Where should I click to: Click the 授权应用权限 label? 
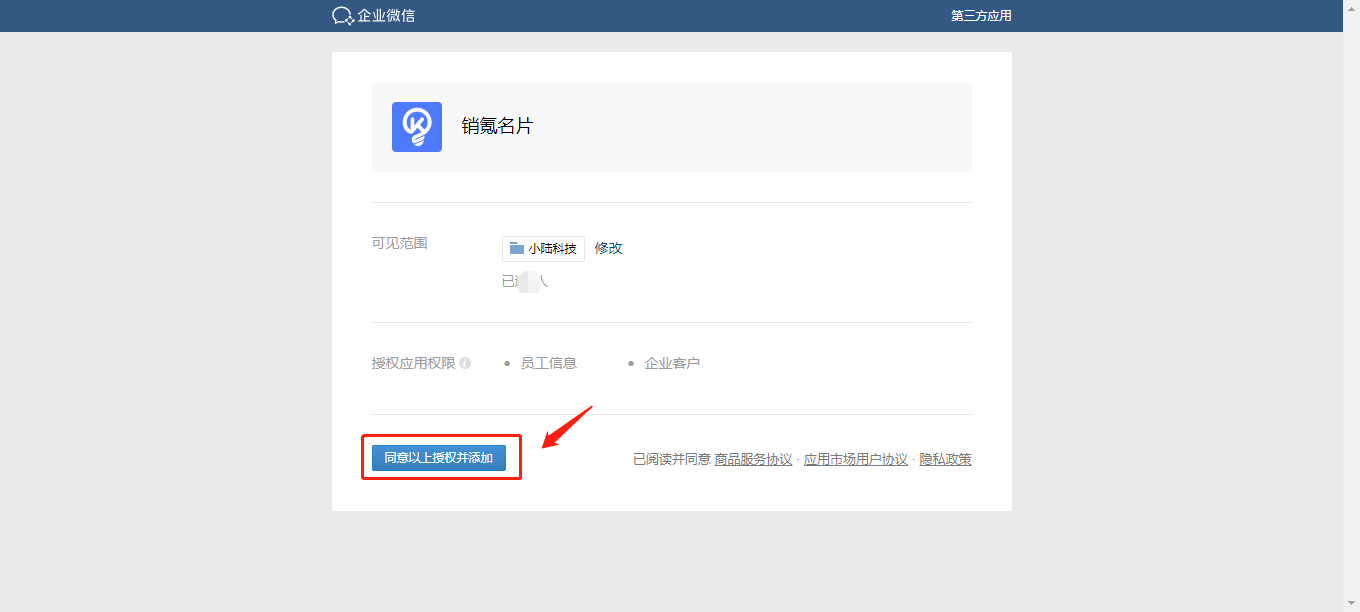click(x=414, y=363)
